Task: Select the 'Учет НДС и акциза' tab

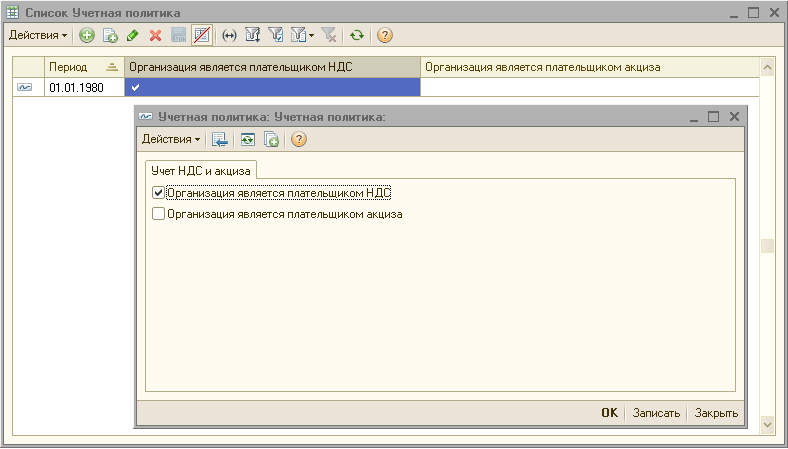Action: tap(202, 171)
